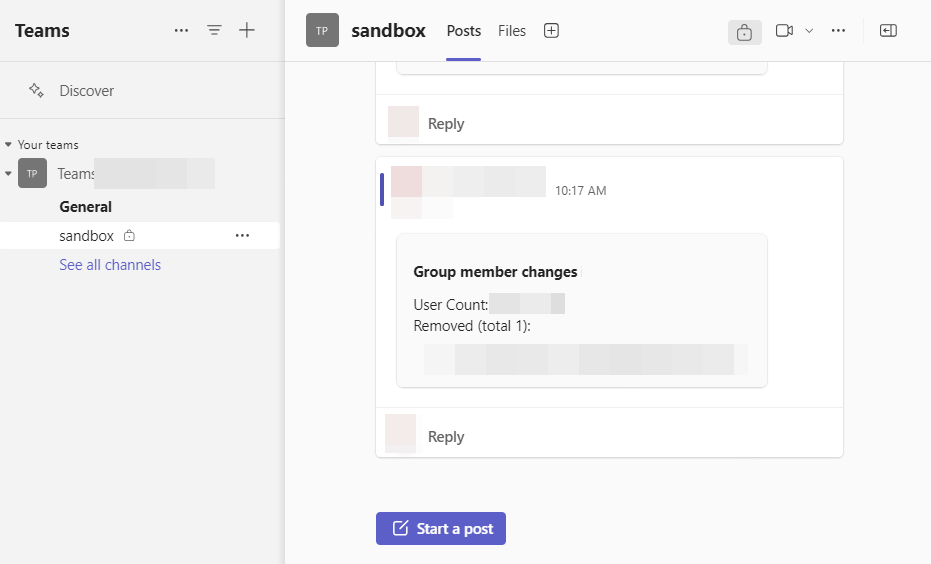The height and width of the screenshot is (564, 931).
Task: Click the lock icon beside sandbox channel
Action: [x=129, y=236]
